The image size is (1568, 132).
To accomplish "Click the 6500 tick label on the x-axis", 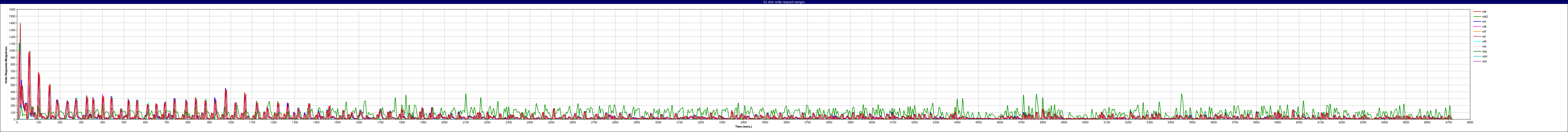I will 1406,123.
